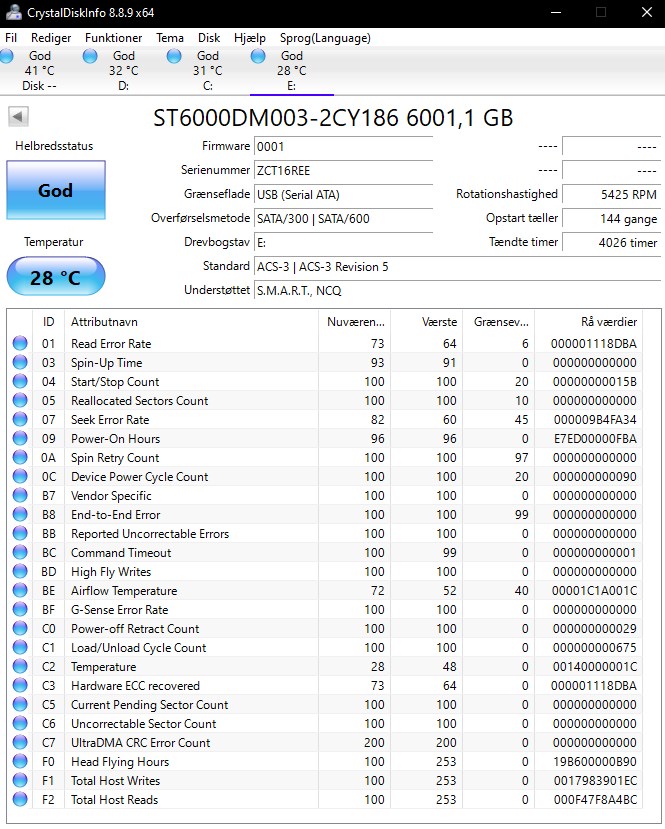Screen dimensions: 665x829
Task: Click the Serienummer field ZCT16REE
Action: coord(343,170)
